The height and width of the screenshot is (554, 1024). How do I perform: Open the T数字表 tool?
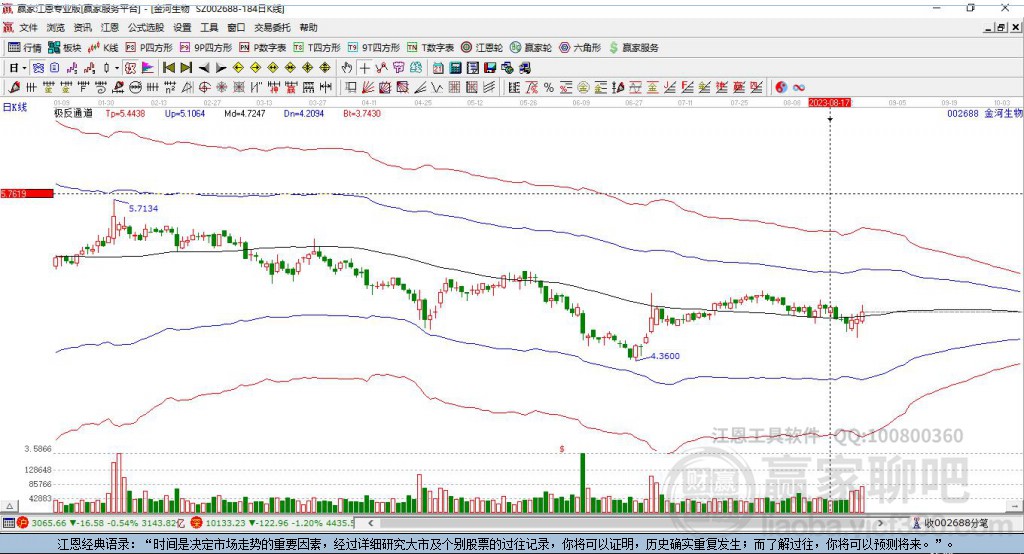(430, 48)
